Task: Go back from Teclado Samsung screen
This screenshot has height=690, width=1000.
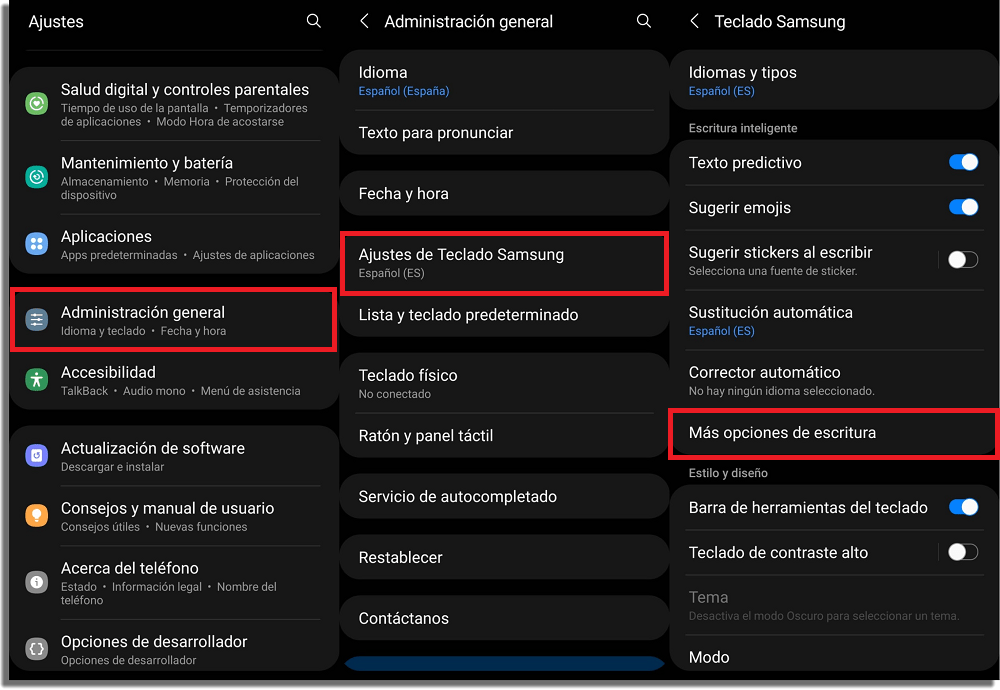Action: coord(695,21)
